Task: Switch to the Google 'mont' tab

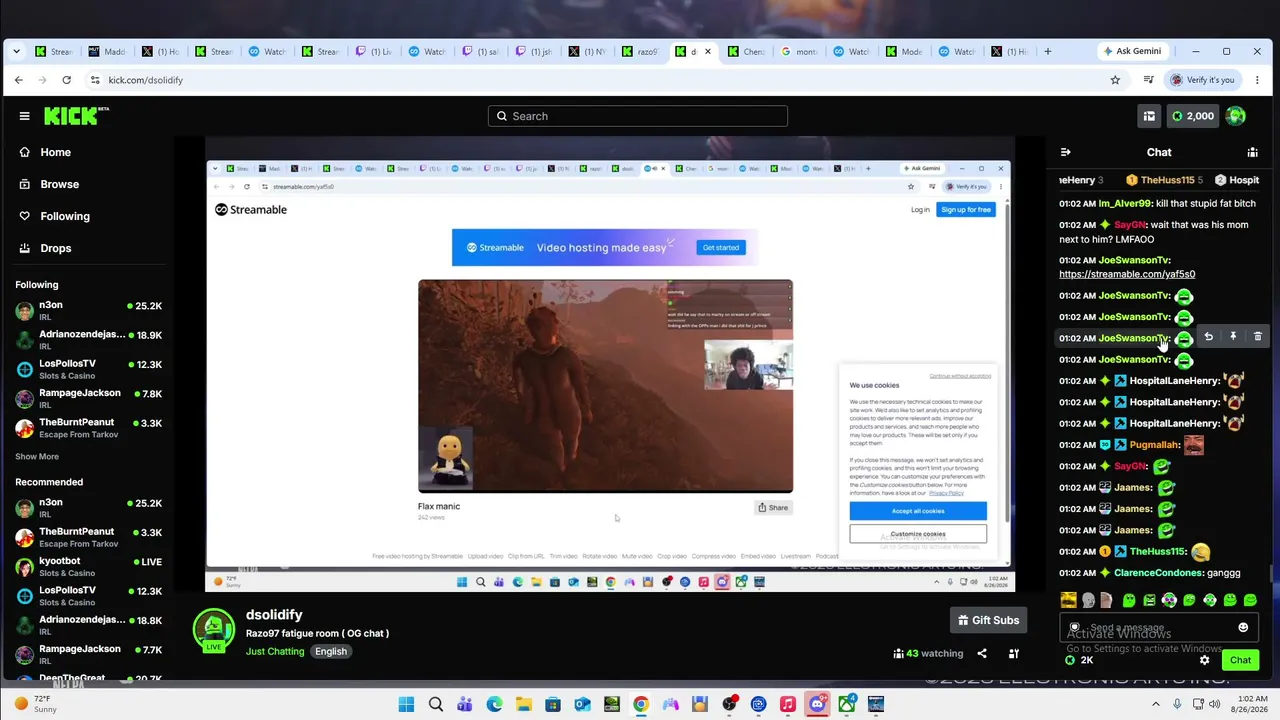Action: click(800, 51)
